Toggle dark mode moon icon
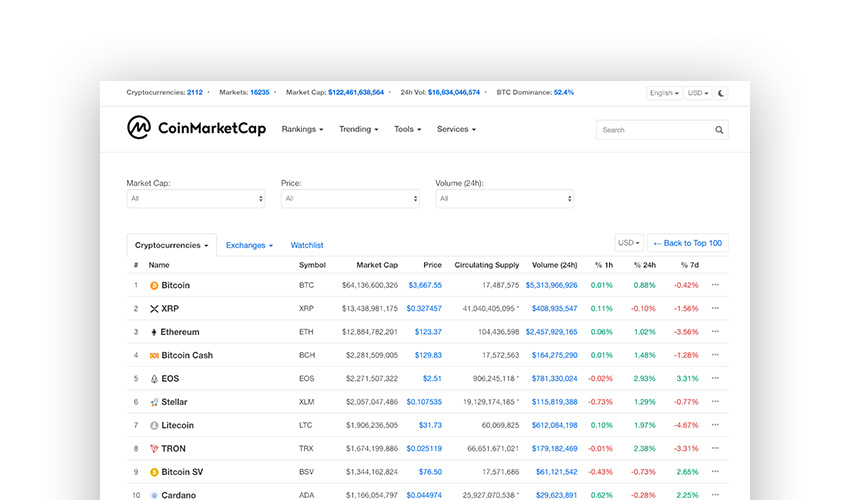 [721, 93]
